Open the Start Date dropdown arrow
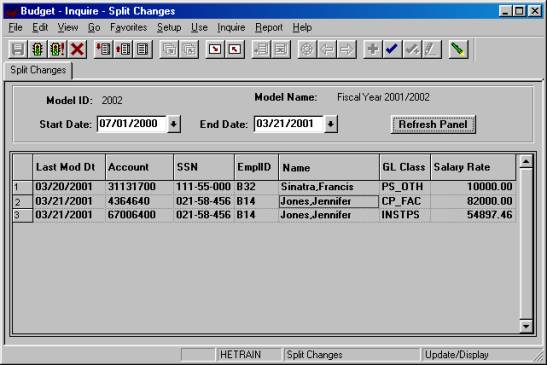 [173, 124]
